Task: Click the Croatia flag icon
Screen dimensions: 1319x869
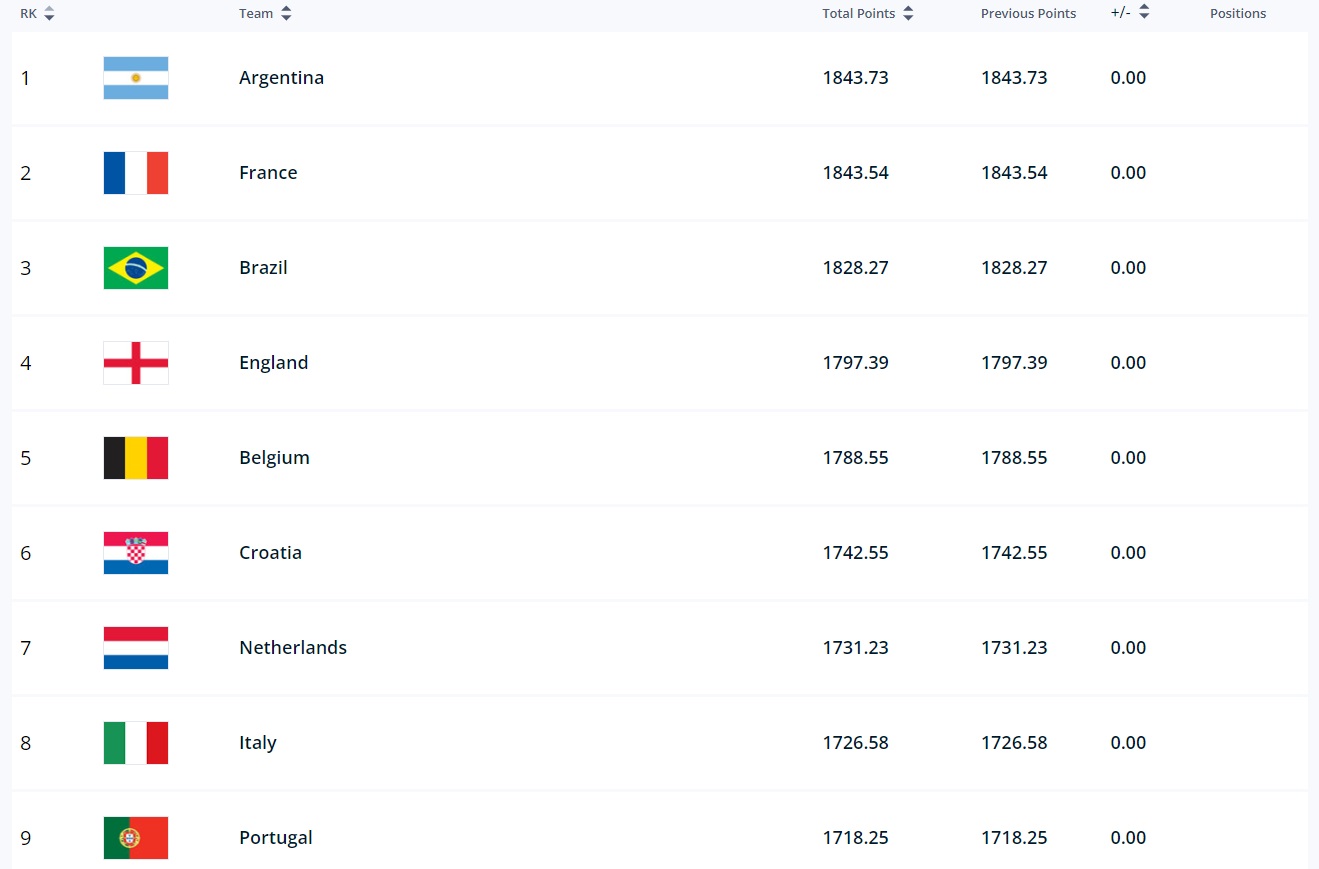Action: [135, 552]
